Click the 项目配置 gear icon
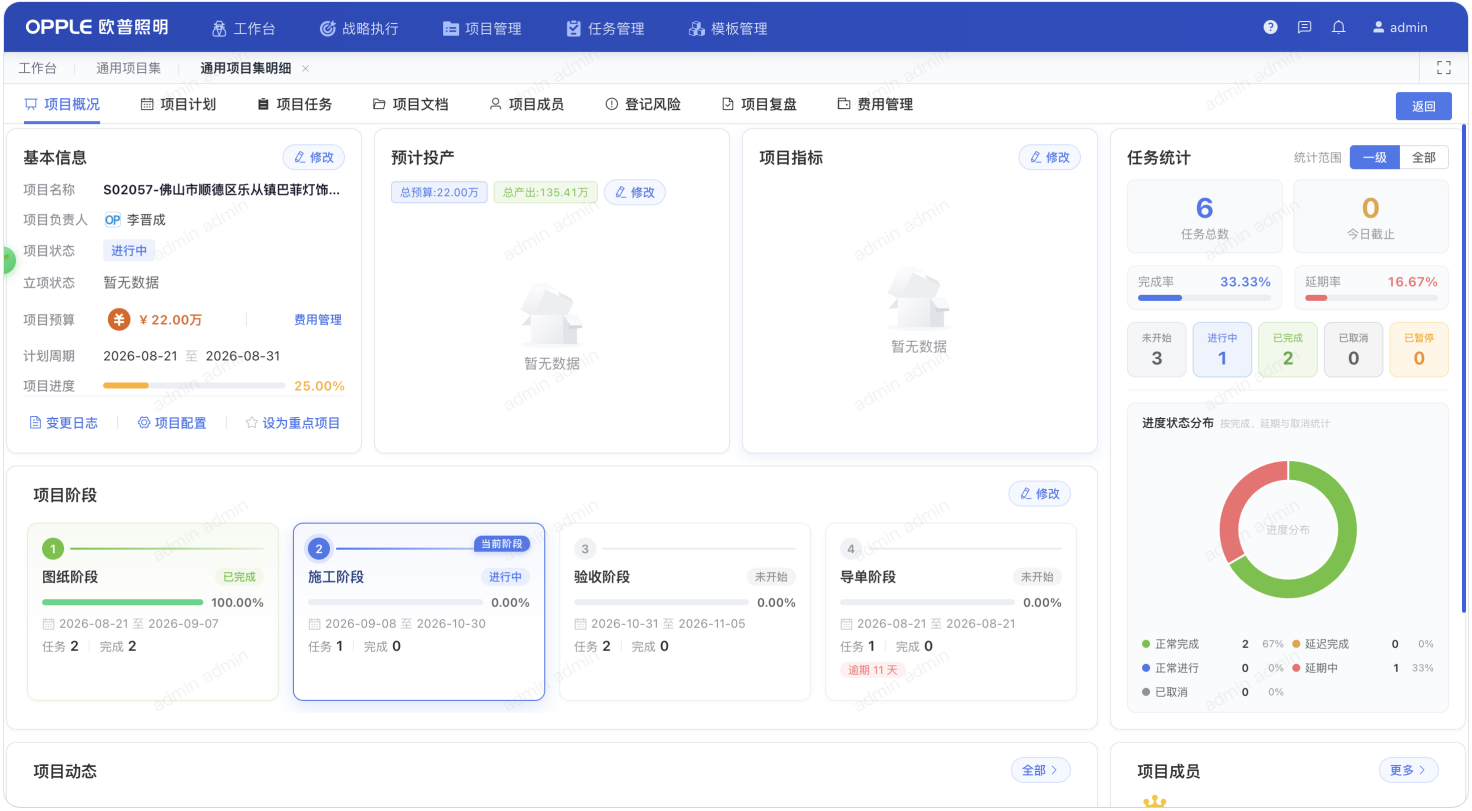Viewport: 1472px width, 811px height. (144, 423)
